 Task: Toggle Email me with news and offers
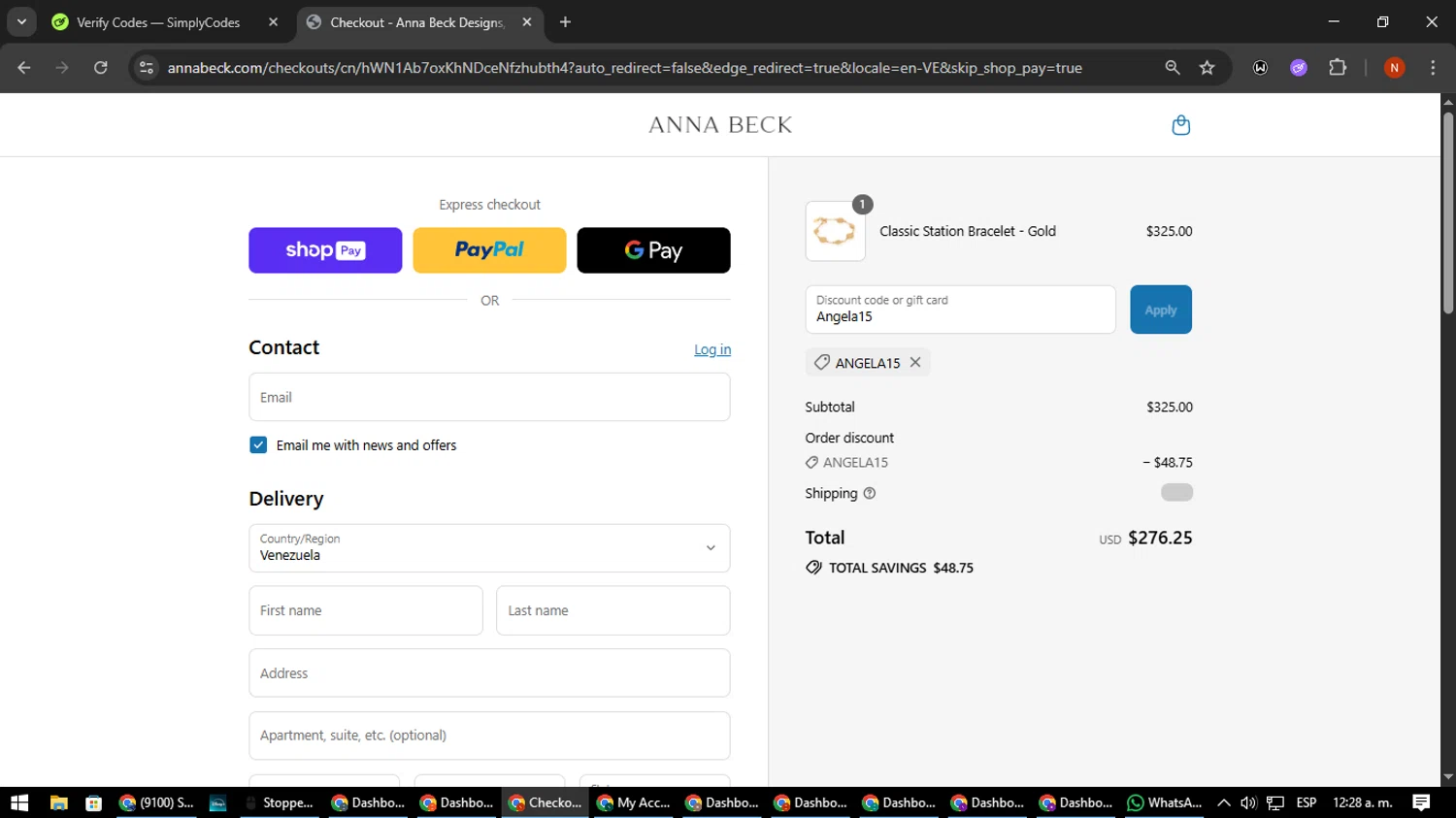coord(258,445)
